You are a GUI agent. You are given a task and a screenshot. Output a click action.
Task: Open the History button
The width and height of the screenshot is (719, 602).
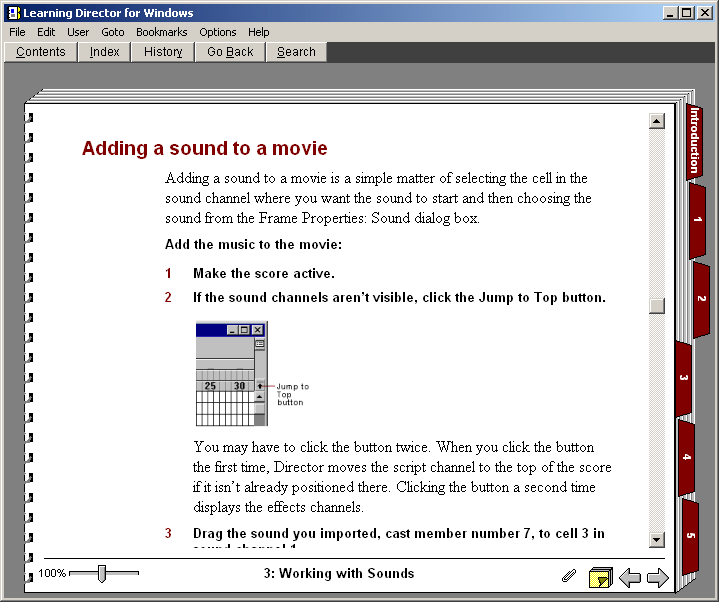[x=163, y=52]
